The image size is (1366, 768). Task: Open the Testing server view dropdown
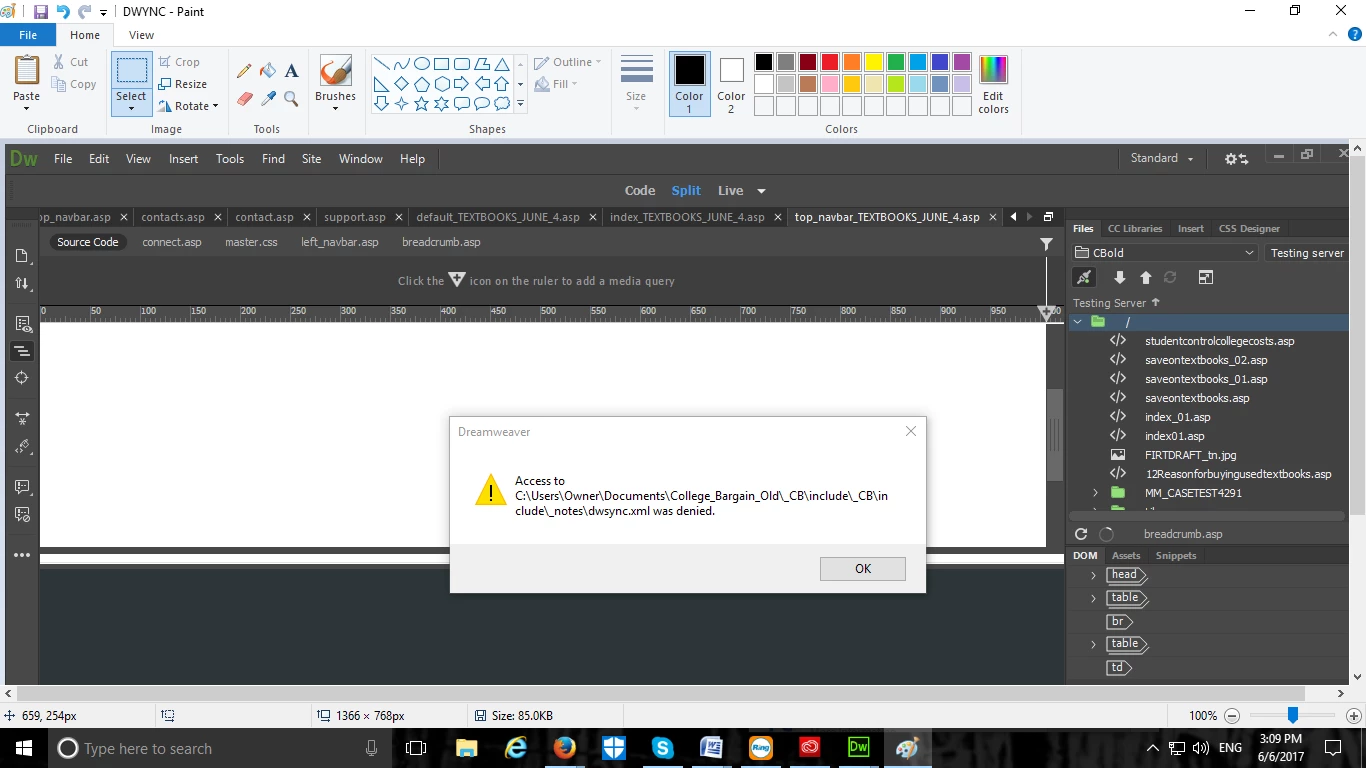point(1307,253)
